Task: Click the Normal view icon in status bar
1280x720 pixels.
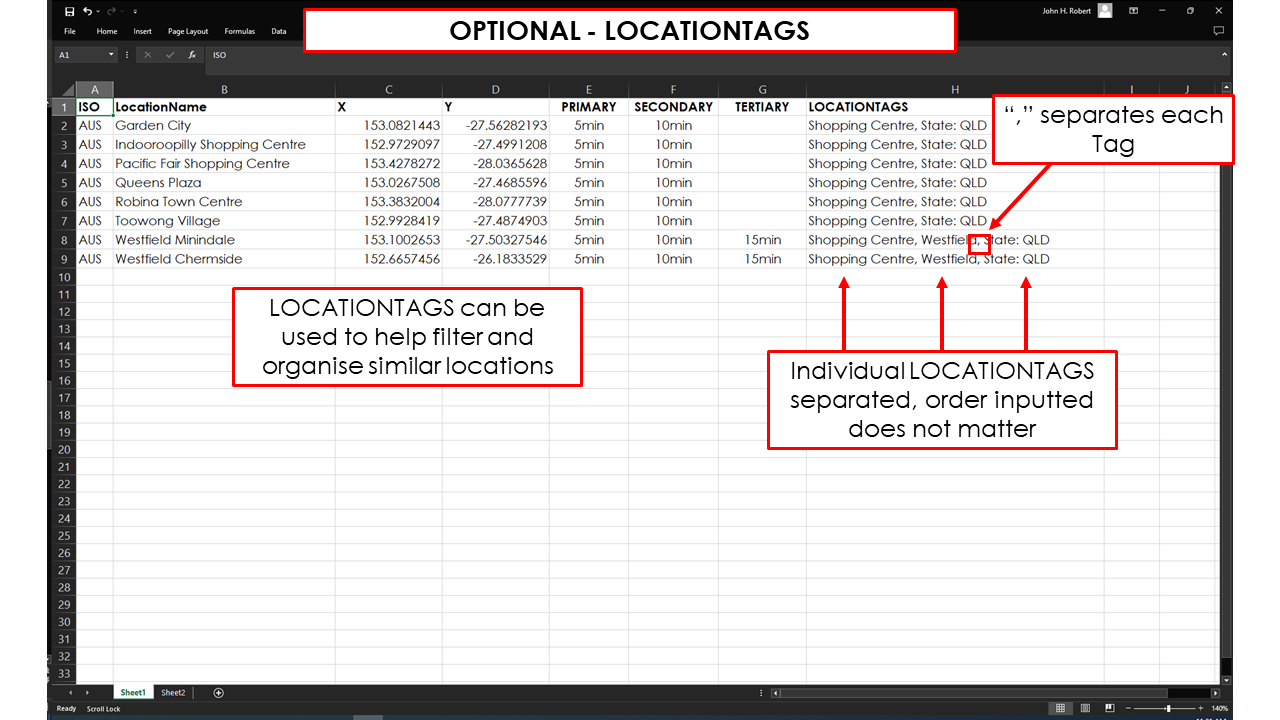Action: (x=1060, y=708)
